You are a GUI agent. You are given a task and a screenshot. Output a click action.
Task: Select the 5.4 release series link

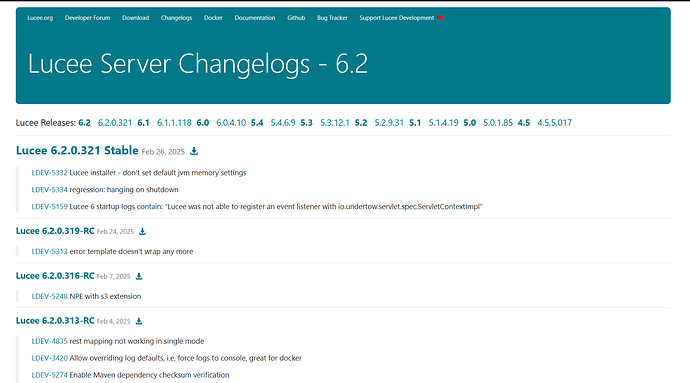pyautogui.click(x=257, y=123)
